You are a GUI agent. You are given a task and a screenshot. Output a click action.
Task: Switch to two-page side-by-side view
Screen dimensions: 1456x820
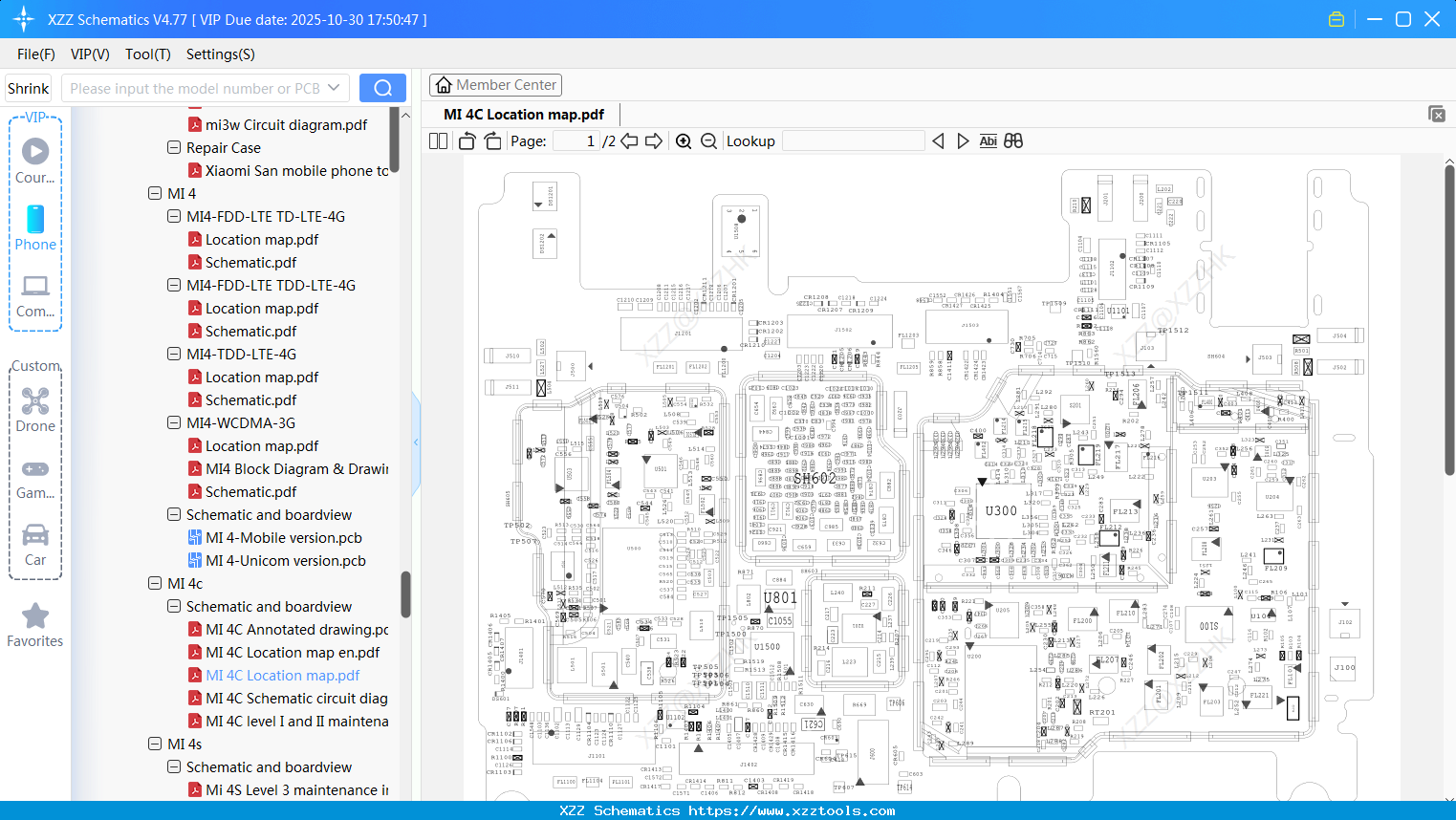click(437, 140)
